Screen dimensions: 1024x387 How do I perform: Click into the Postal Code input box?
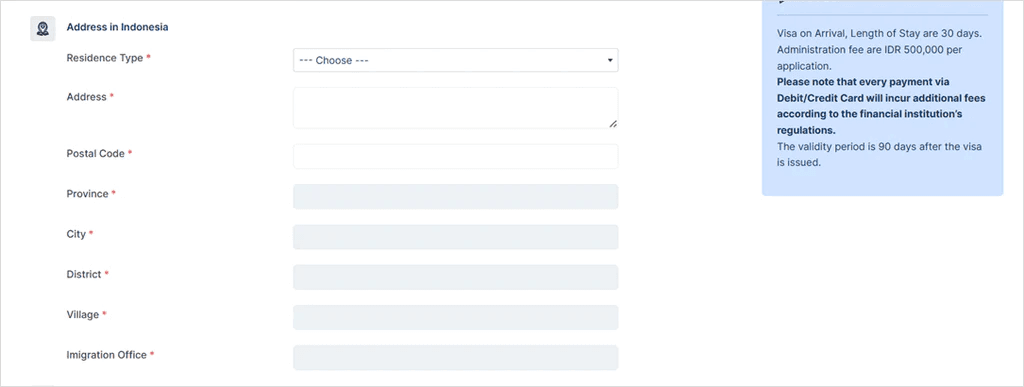[x=455, y=157]
